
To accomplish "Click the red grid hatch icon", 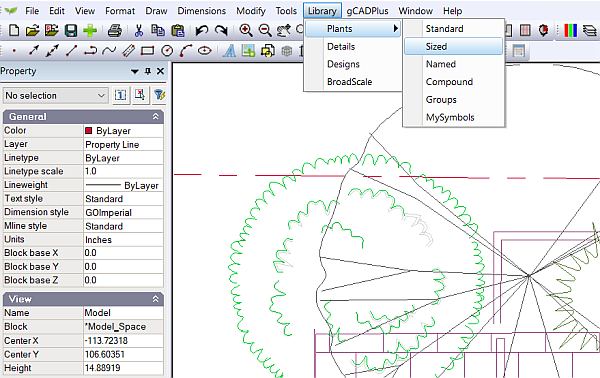I will click(525, 30).
